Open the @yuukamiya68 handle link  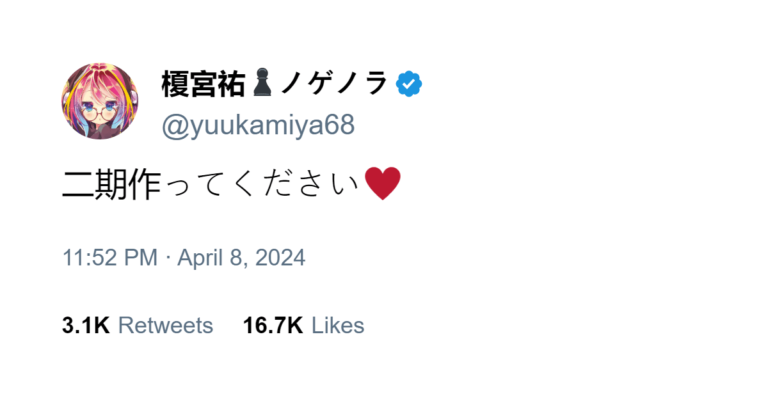pyautogui.click(x=258, y=125)
